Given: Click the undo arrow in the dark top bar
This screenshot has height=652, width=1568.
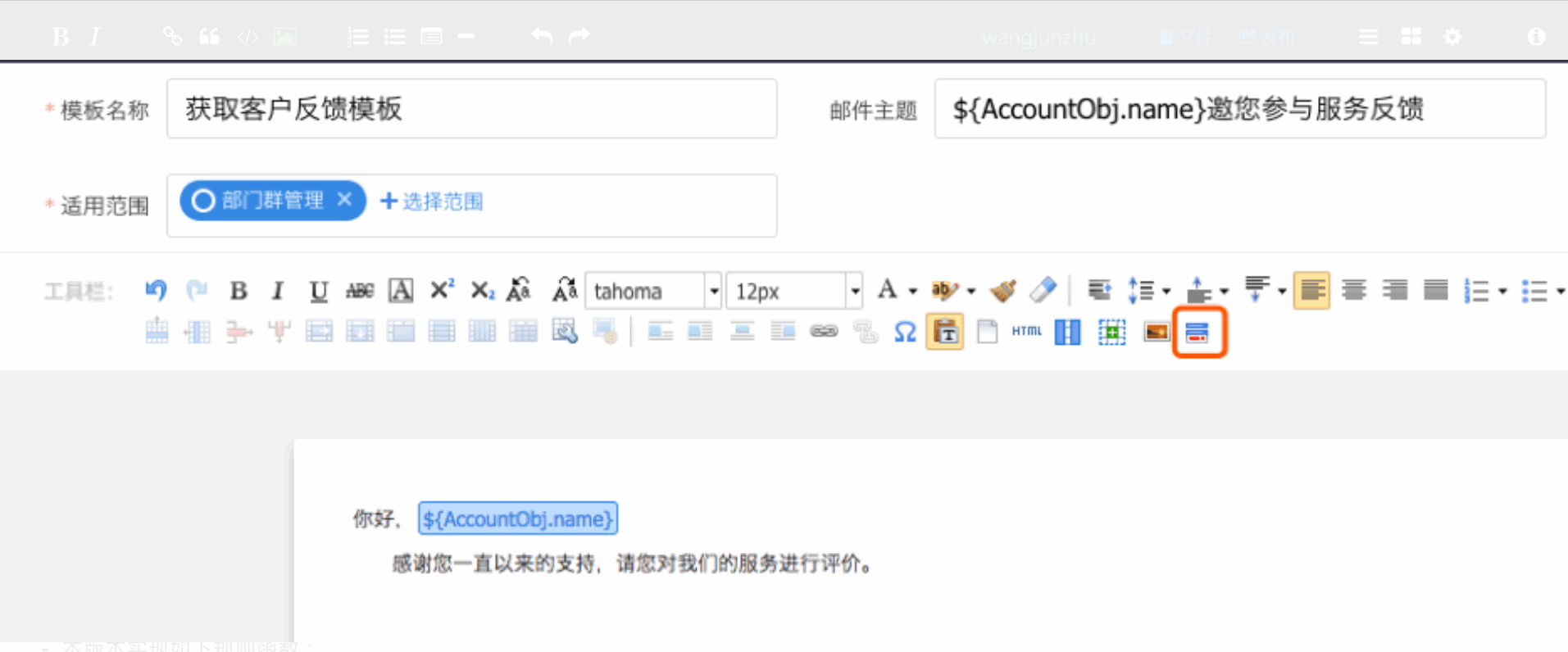Looking at the screenshot, I should tap(542, 36).
